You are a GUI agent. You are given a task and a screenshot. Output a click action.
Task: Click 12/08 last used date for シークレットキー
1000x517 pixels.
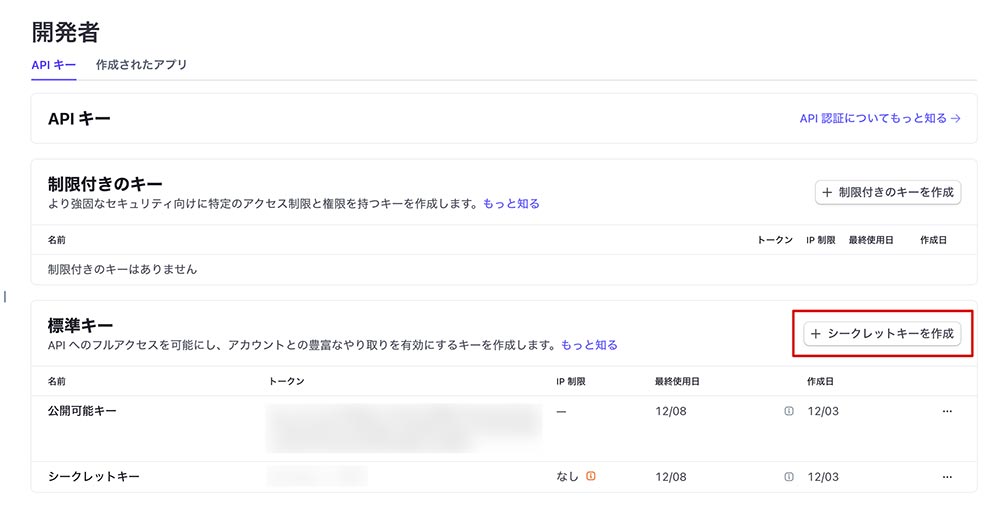tap(671, 477)
